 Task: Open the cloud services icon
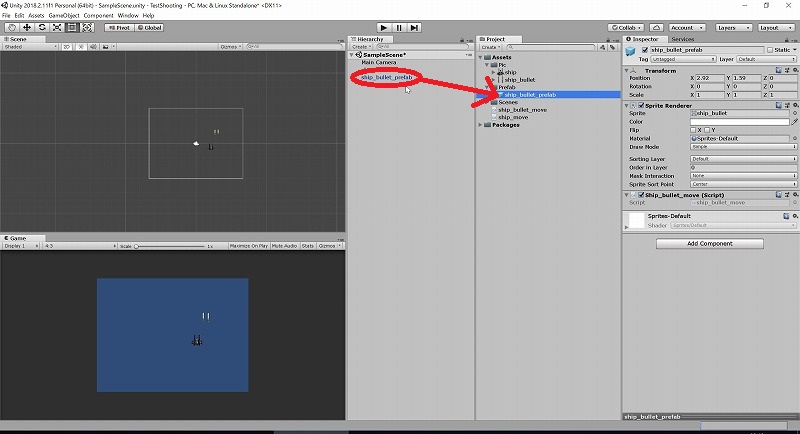coord(657,28)
